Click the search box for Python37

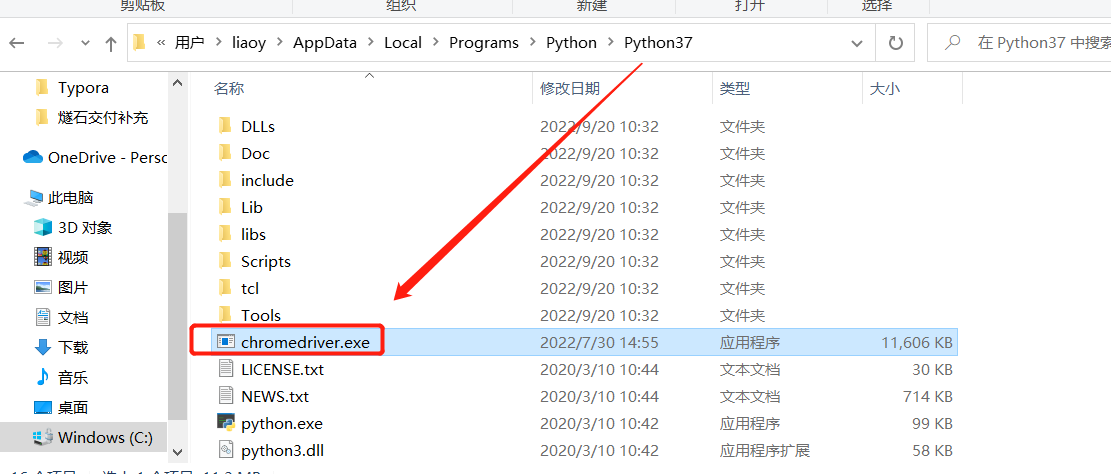1019,43
